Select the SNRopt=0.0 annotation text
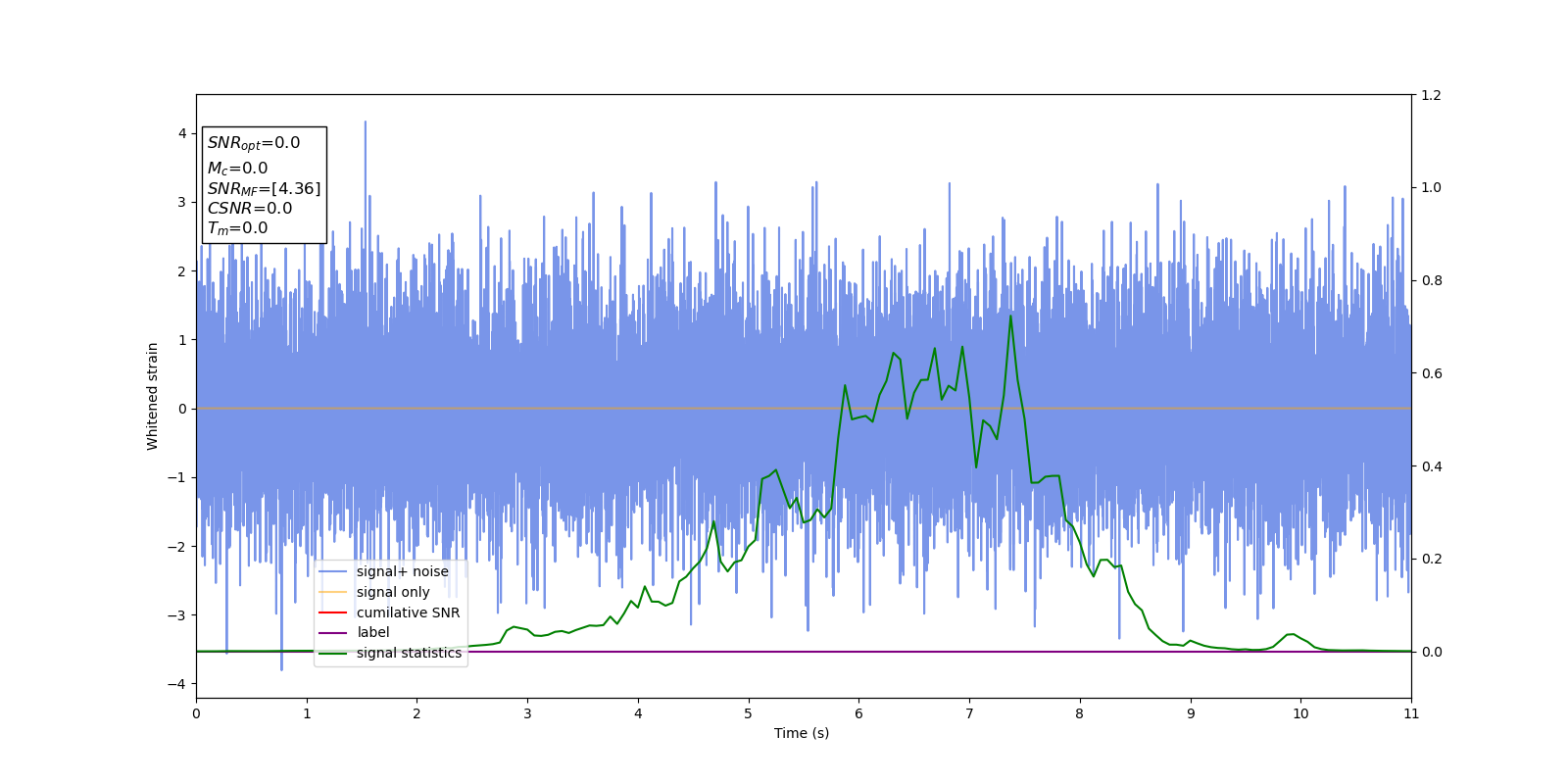1568x784 pixels. tap(253, 143)
